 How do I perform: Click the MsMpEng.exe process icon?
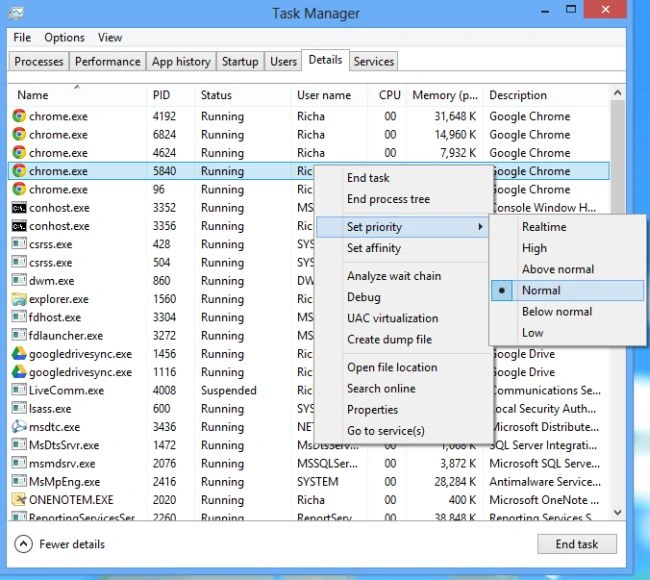[x=19, y=481]
